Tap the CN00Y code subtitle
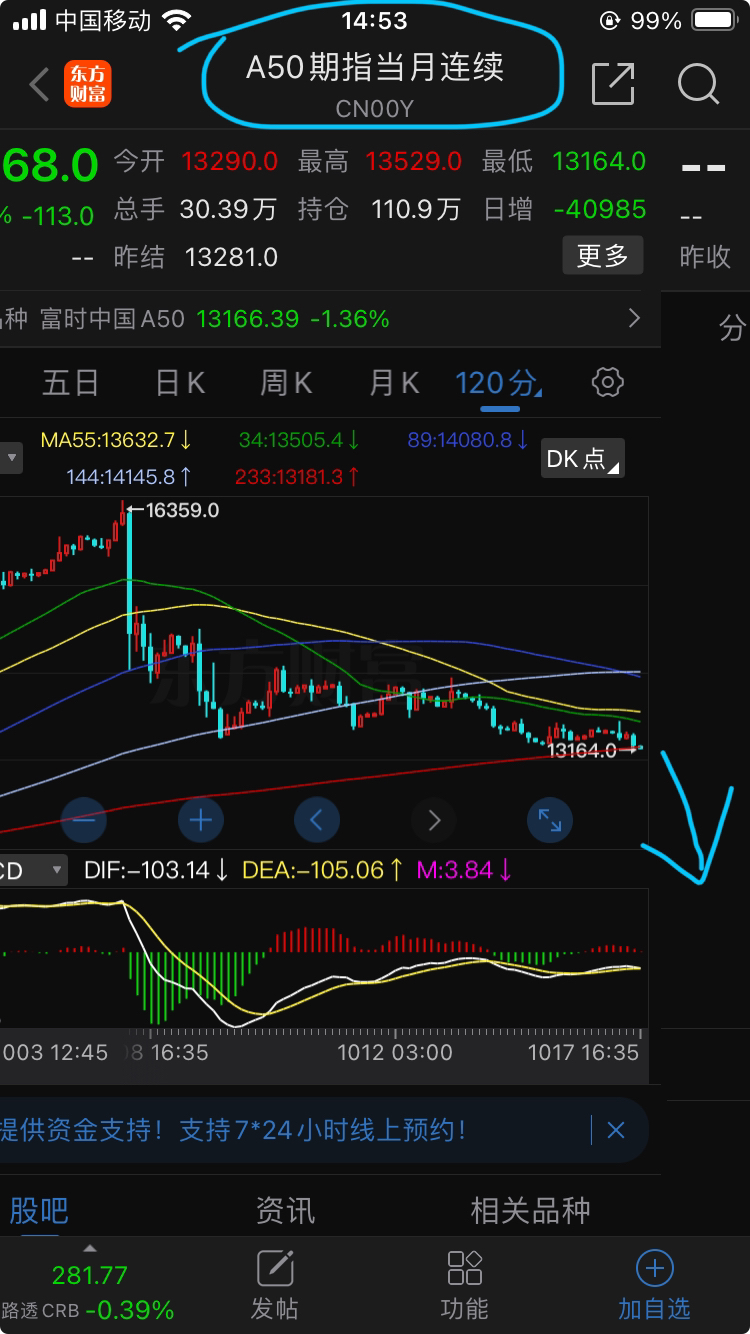Image resolution: width=750 pixels, height=1334 pixels. tap(374, 109)
